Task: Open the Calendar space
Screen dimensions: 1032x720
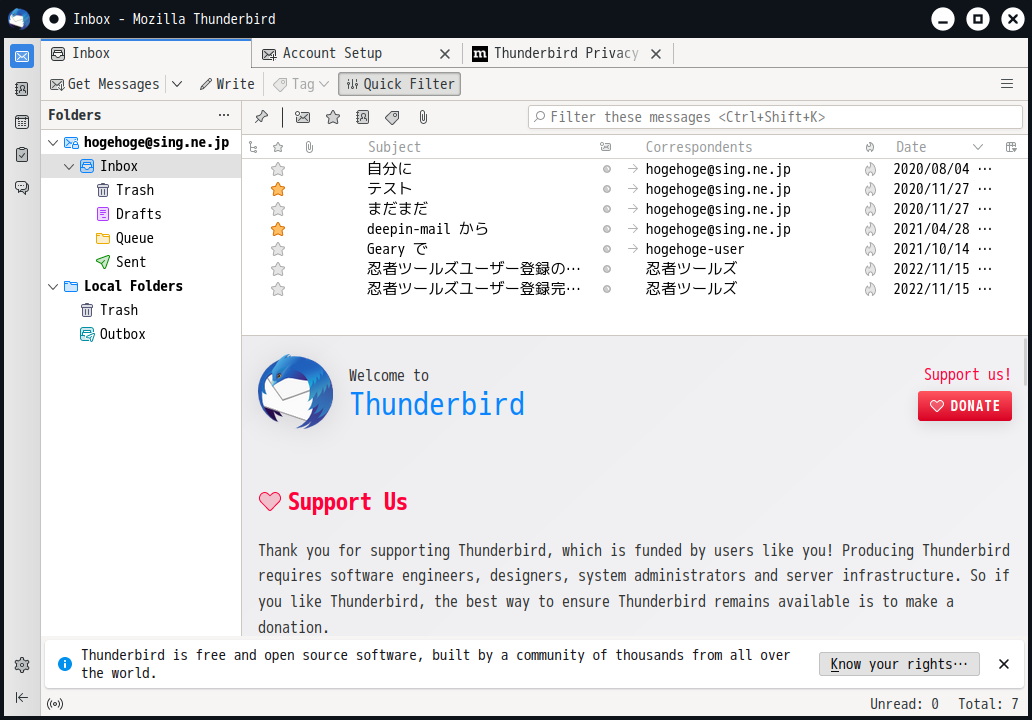Action: (x=22, y=122)
